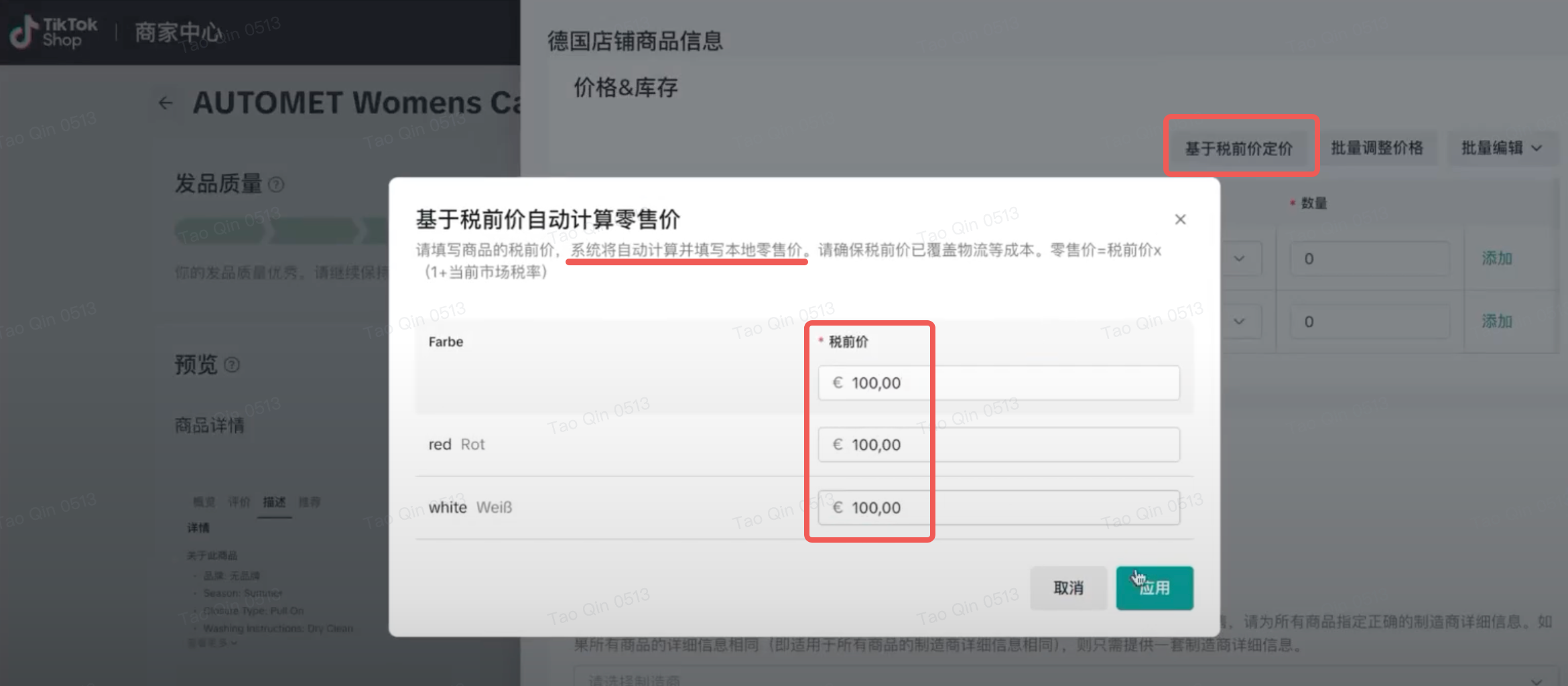
Task: Click the 应用 button
Action: click(x=1154, y=588)
